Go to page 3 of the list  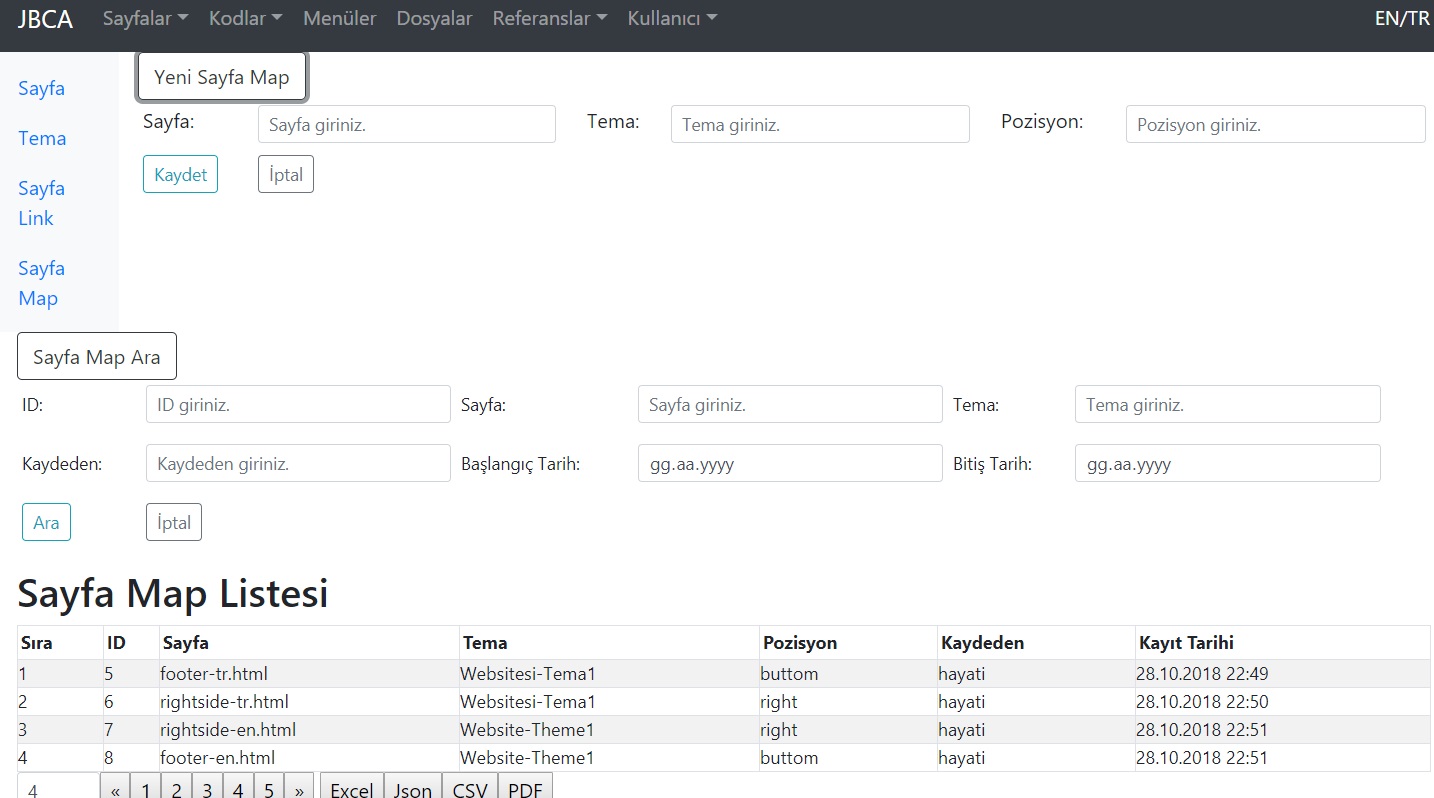tap(206, 789)
